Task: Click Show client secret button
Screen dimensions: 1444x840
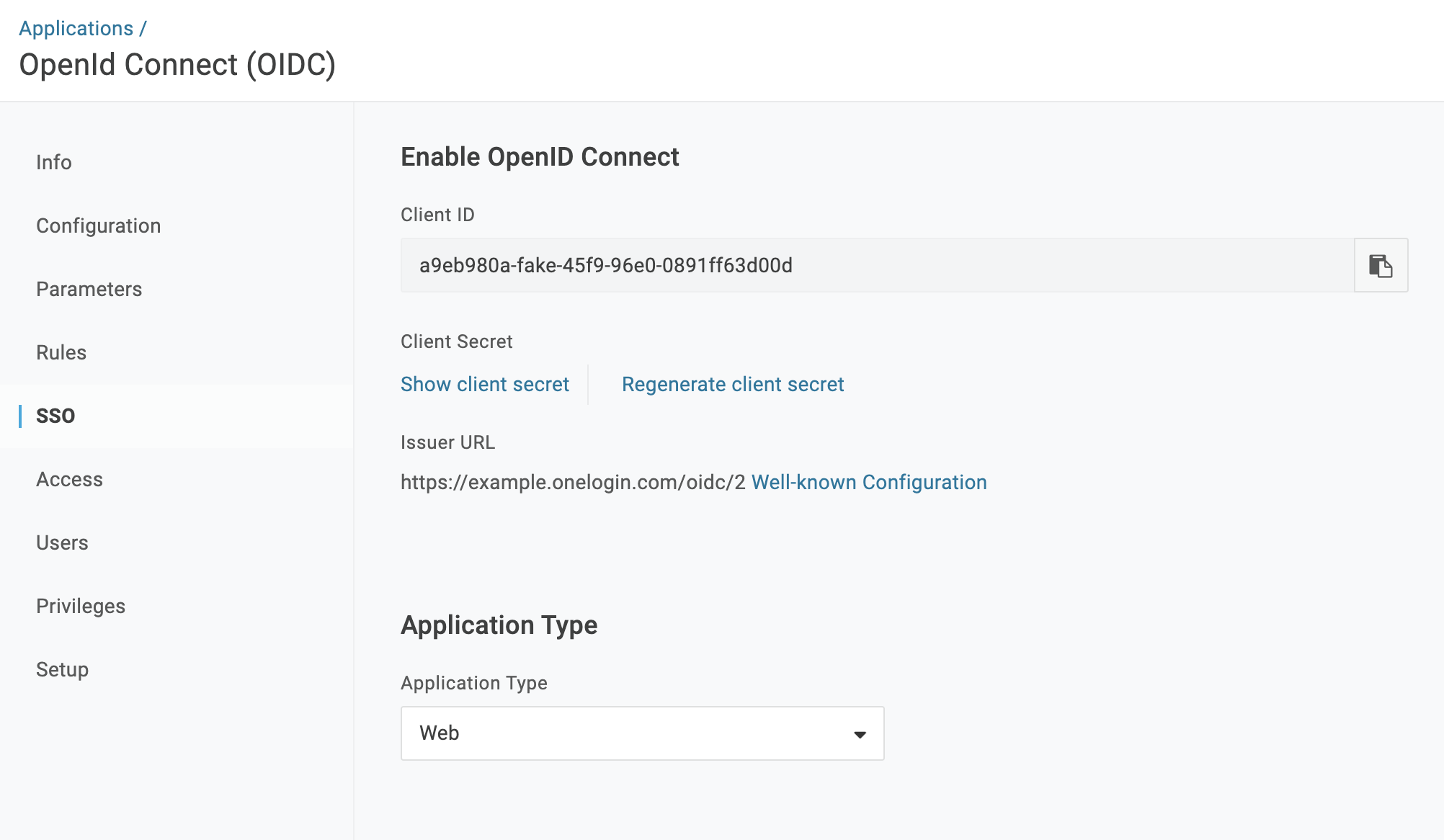Action: point(485,384)
